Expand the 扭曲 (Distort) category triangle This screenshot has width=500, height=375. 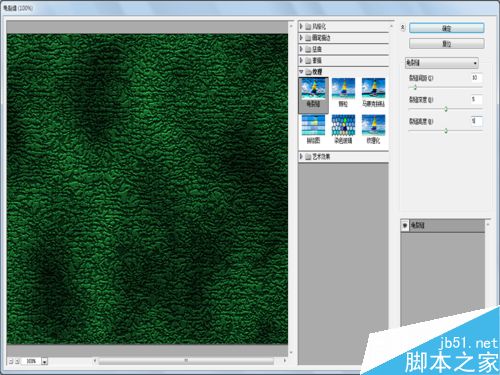pyautogui.click(x=301, y=49)
